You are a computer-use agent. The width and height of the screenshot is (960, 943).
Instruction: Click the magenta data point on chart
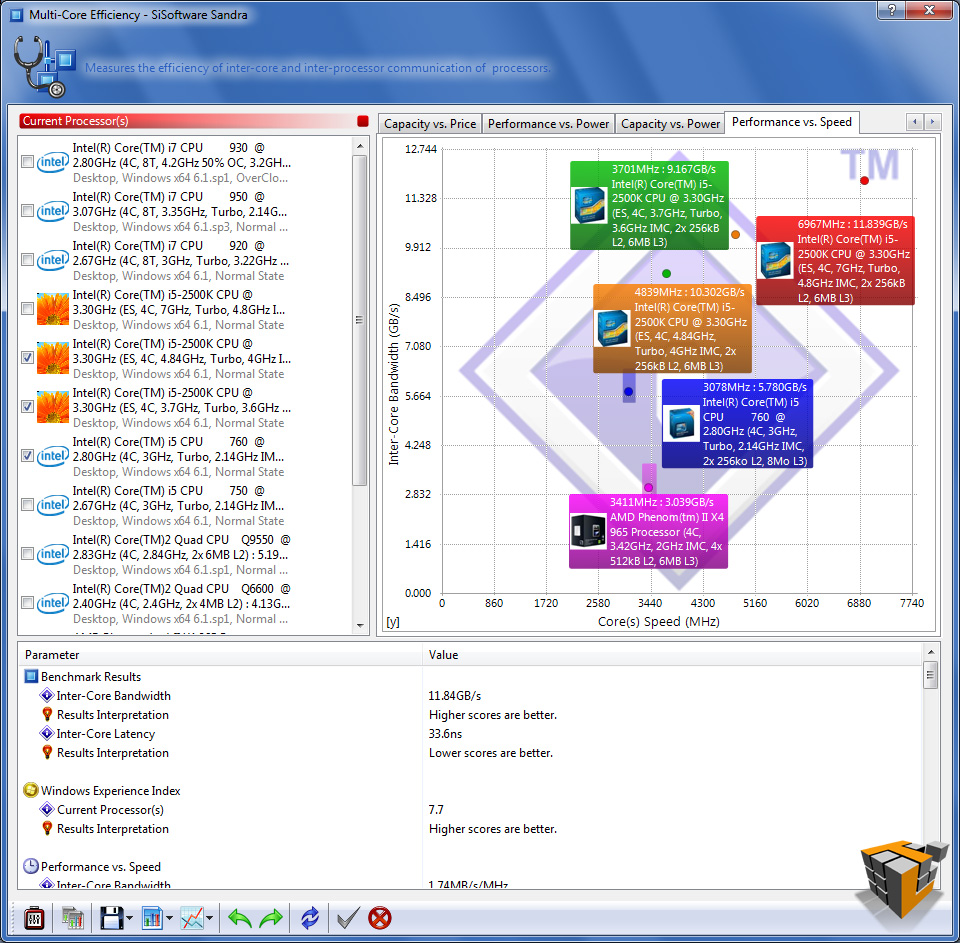[648, 487]
